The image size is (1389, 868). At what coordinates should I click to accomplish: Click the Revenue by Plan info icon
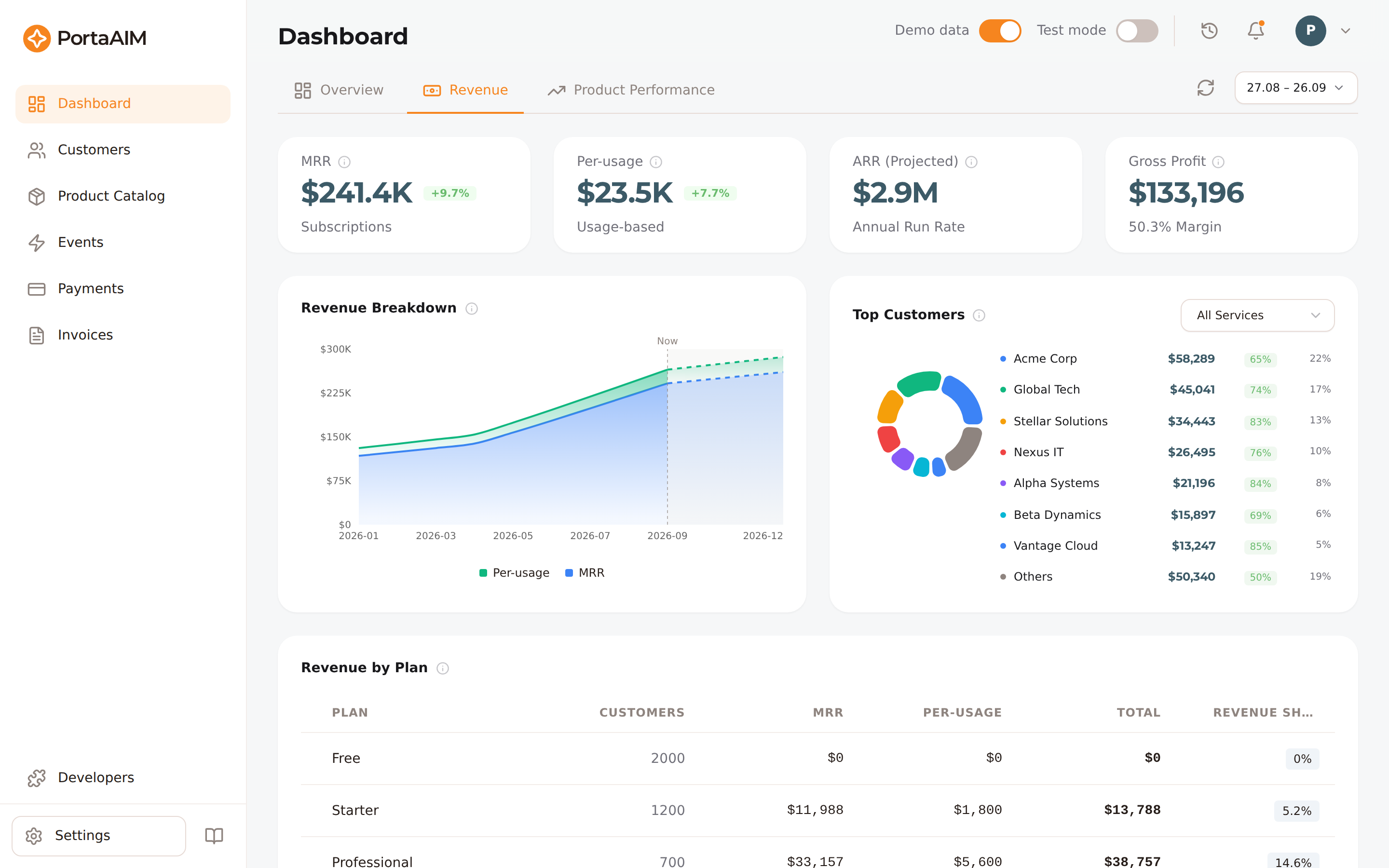pyautogui.click(x=443, y=668)
